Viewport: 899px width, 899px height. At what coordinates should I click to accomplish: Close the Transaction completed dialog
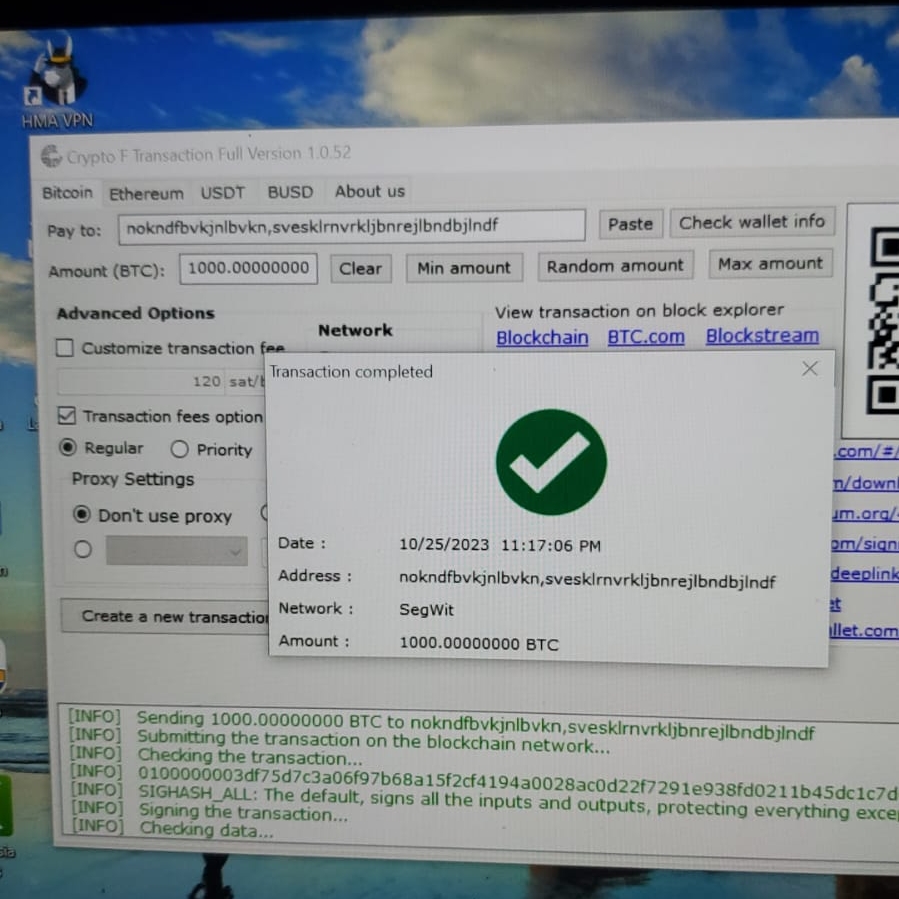click(810, 369)
